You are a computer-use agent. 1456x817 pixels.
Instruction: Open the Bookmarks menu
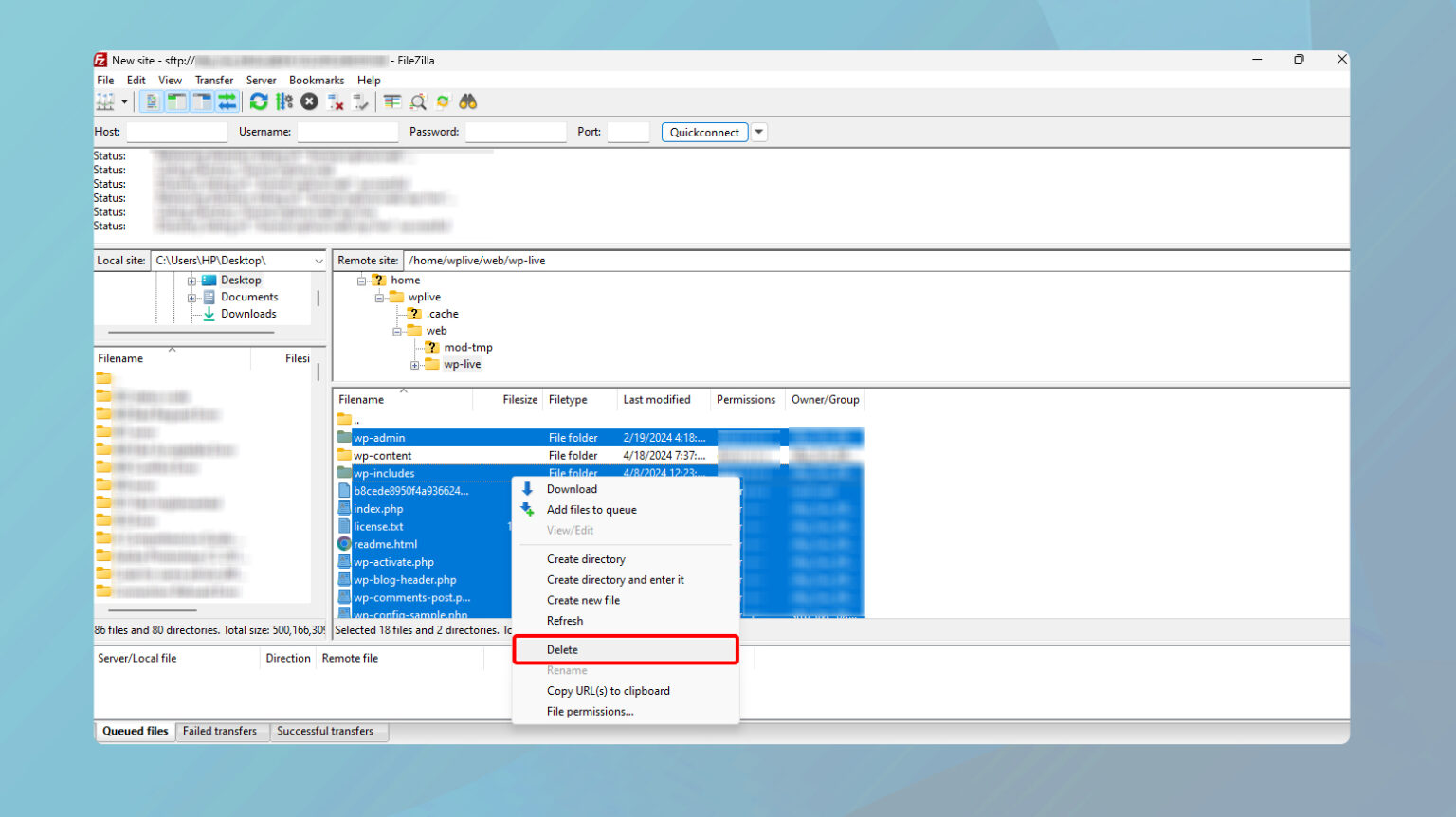pyautogui.click(x=317, y=81)
